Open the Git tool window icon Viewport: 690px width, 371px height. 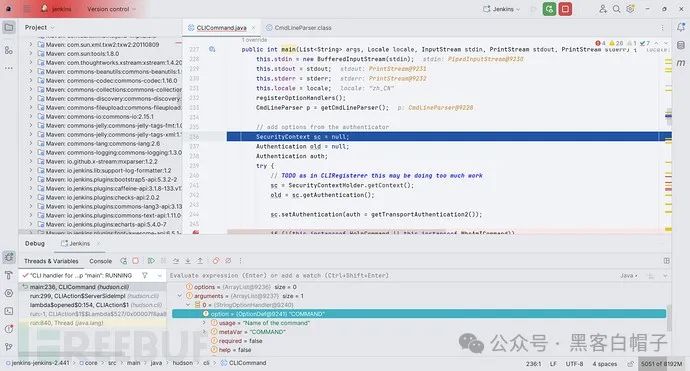[x=8, y=347]
